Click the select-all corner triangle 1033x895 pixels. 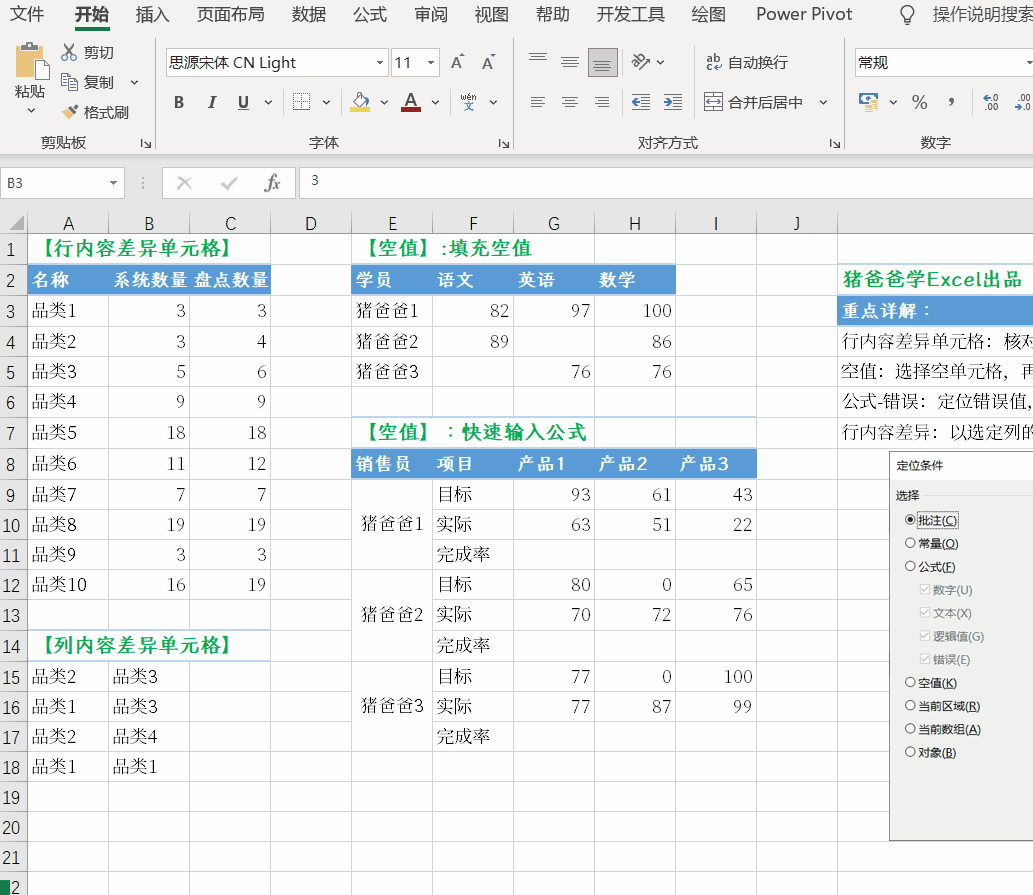click(x=16, y=223)
